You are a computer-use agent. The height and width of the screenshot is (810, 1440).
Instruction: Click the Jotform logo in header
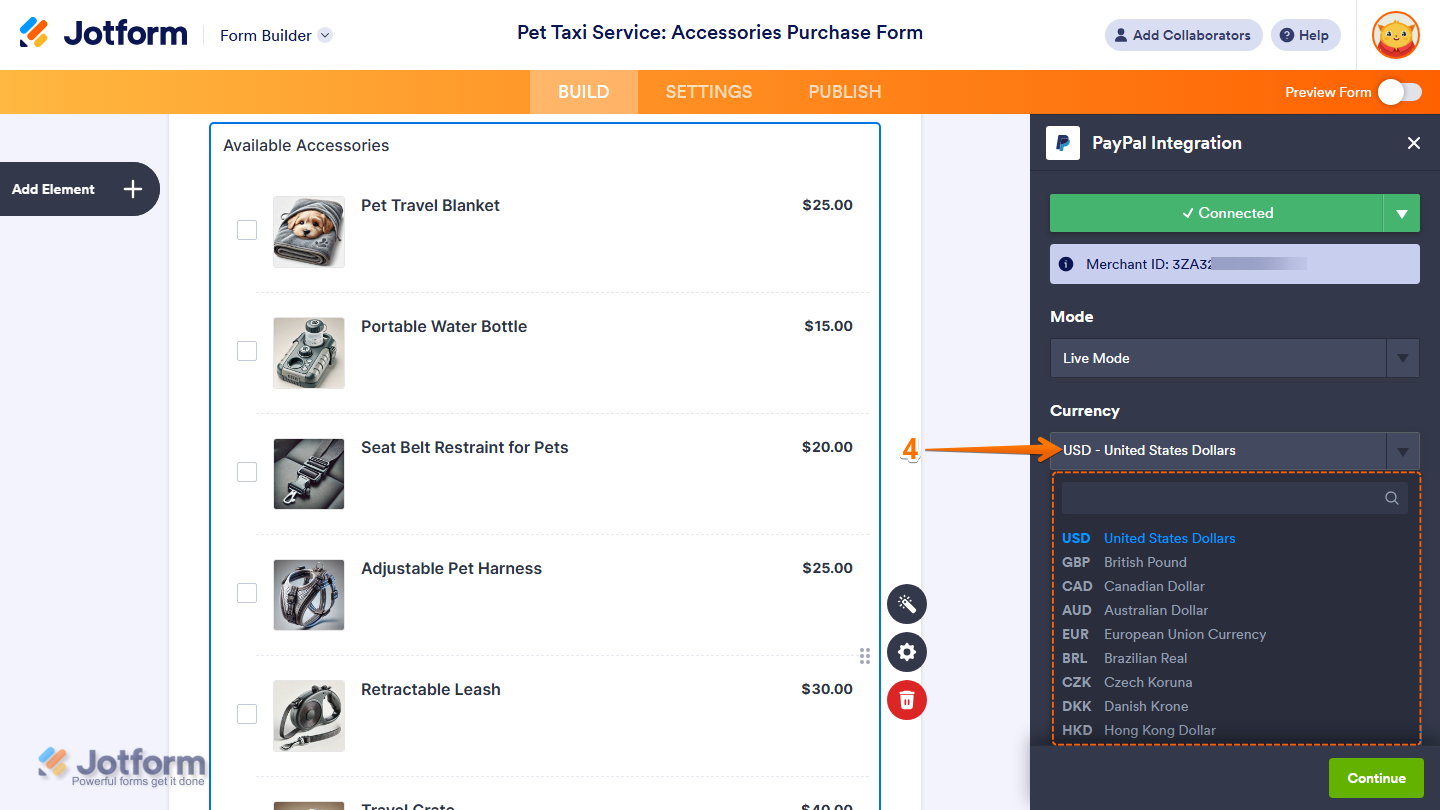coord(104,34)
